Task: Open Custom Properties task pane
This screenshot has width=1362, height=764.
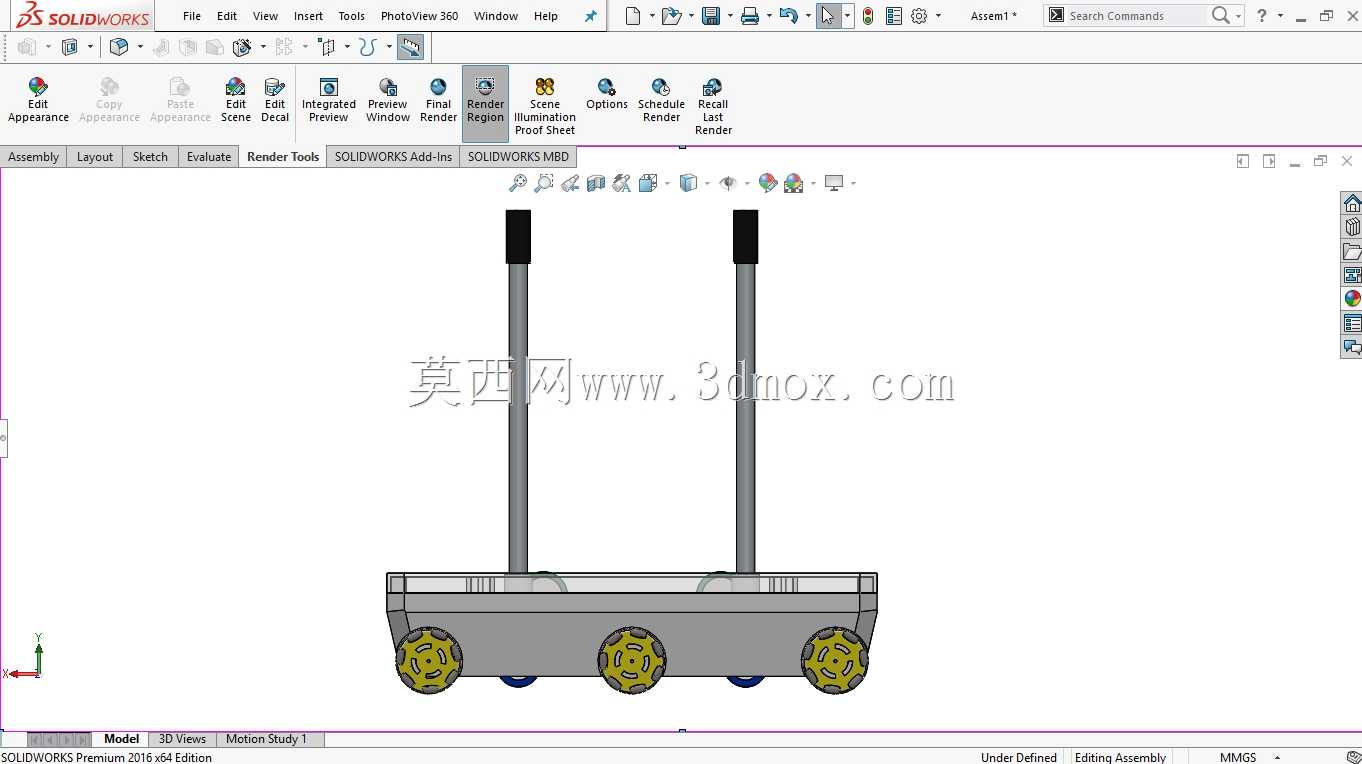Action: [x=1352, y=324]
